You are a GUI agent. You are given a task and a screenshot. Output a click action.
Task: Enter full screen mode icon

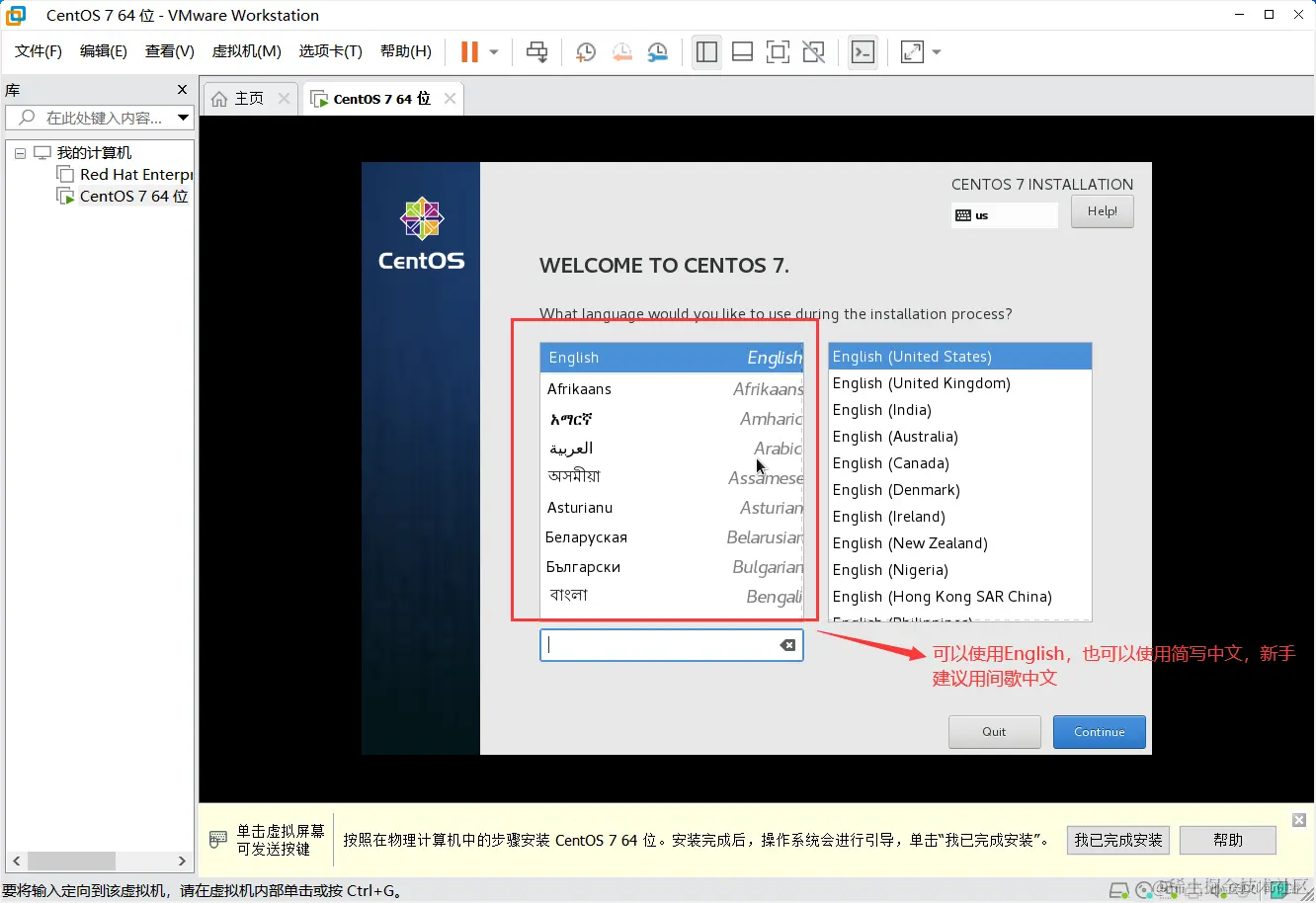[x=779, y=52]
